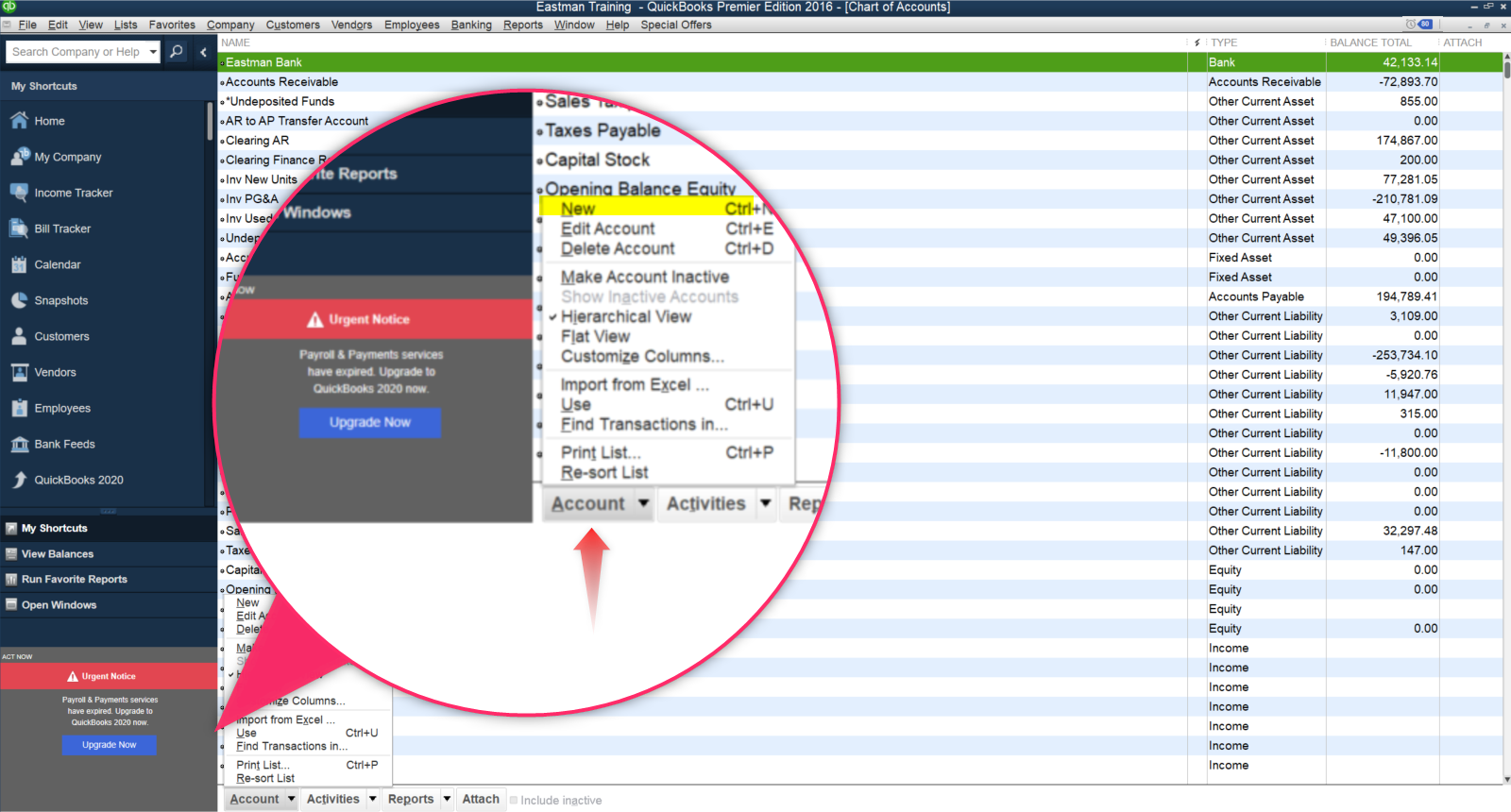Open the Activities dropdown button
Screen dimensions: 1511x812
pyautogui.click(x=341, y=799)
